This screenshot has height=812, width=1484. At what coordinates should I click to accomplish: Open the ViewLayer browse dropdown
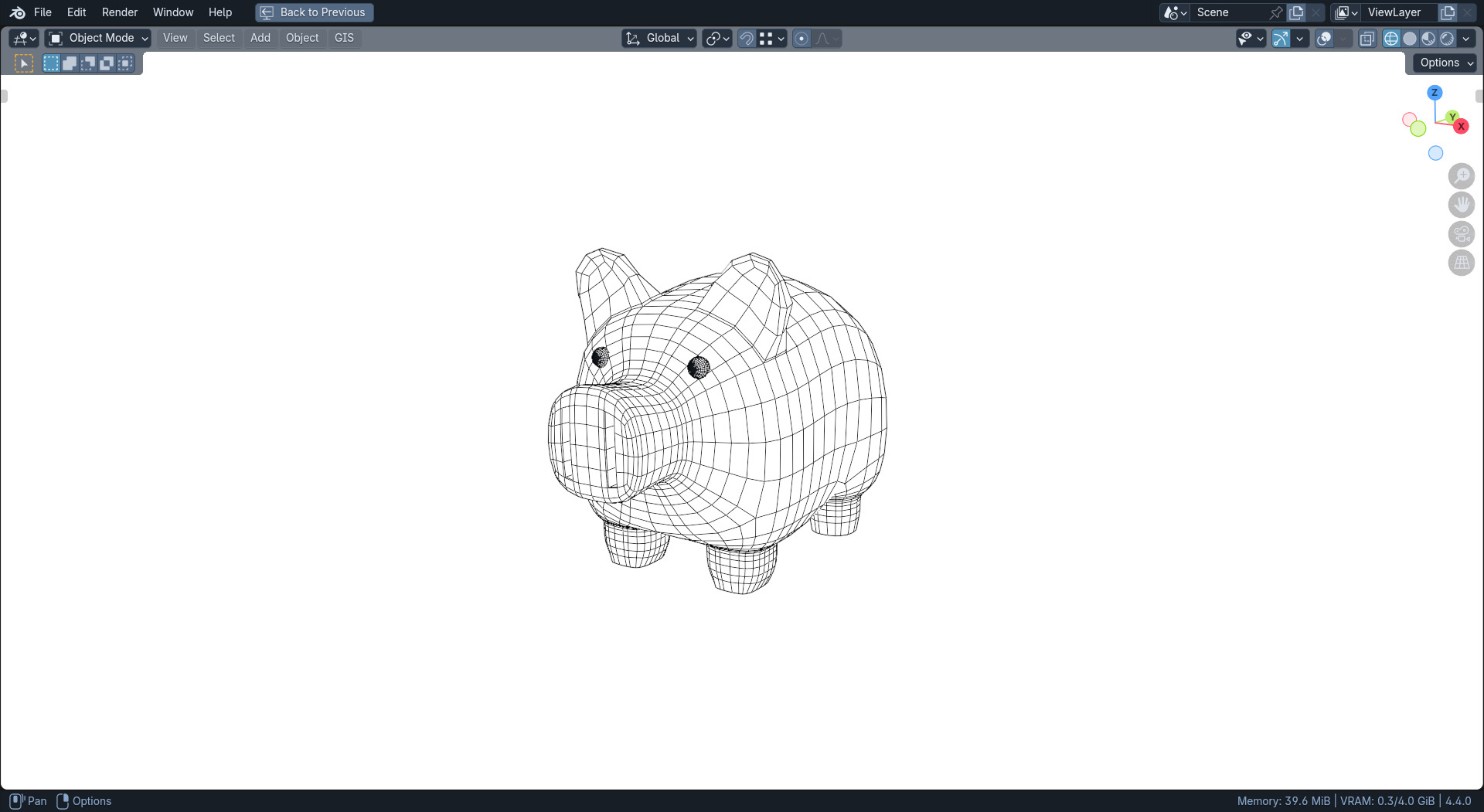click(x=1346, y=12)
